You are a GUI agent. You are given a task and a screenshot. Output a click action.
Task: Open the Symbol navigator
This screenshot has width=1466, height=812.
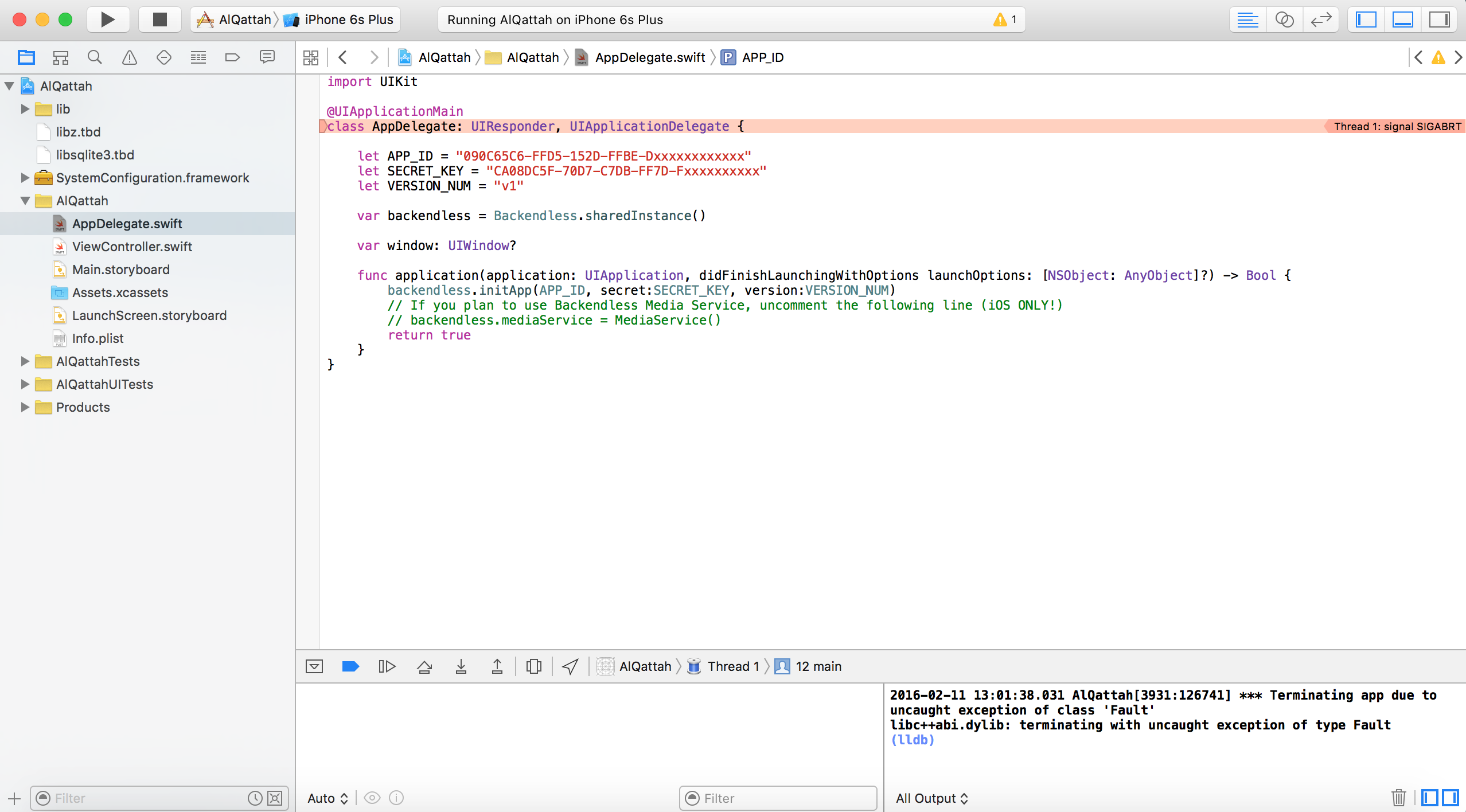[61, 57]
